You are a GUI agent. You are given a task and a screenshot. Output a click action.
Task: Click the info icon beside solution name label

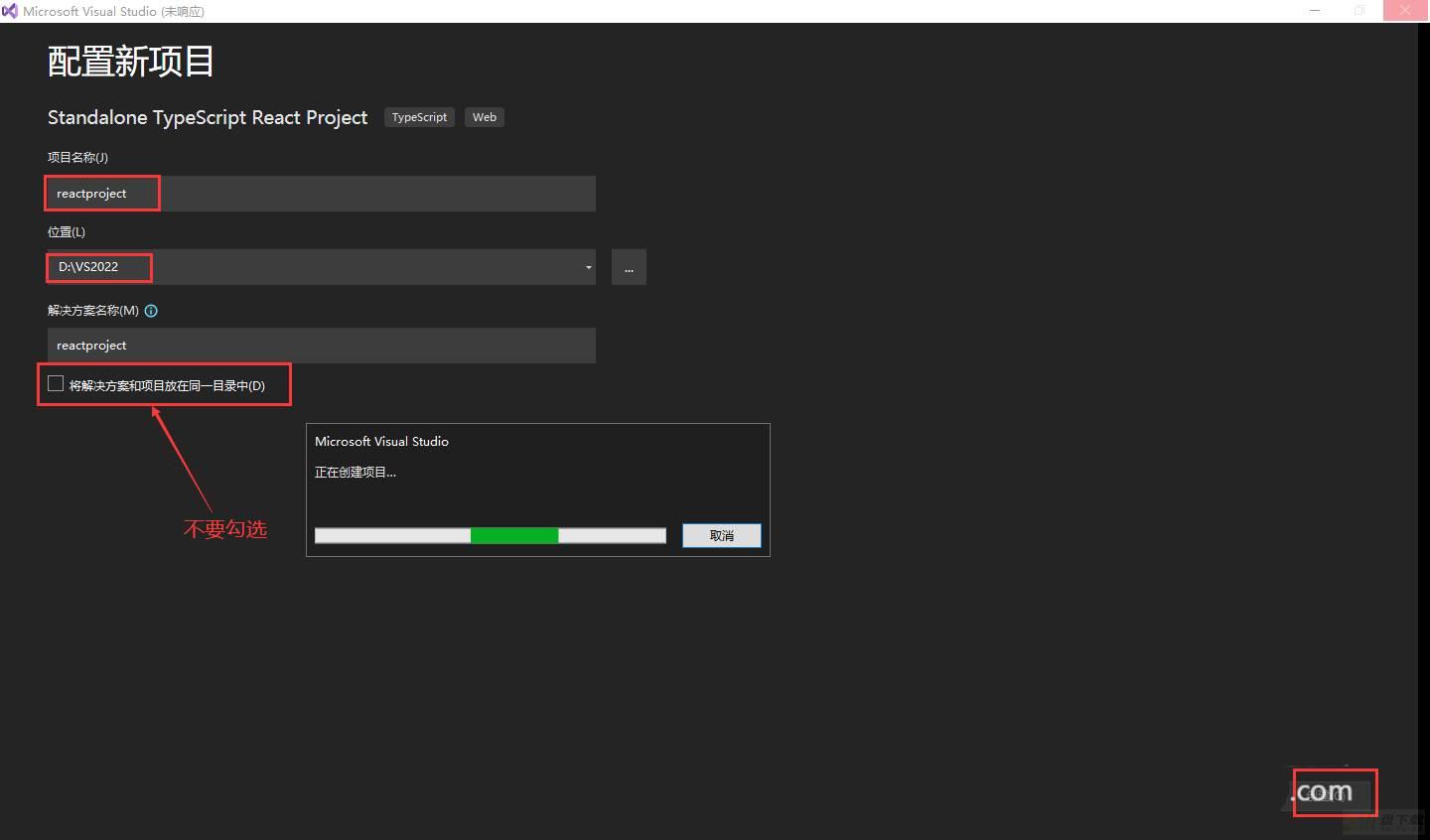coord(151,311)
